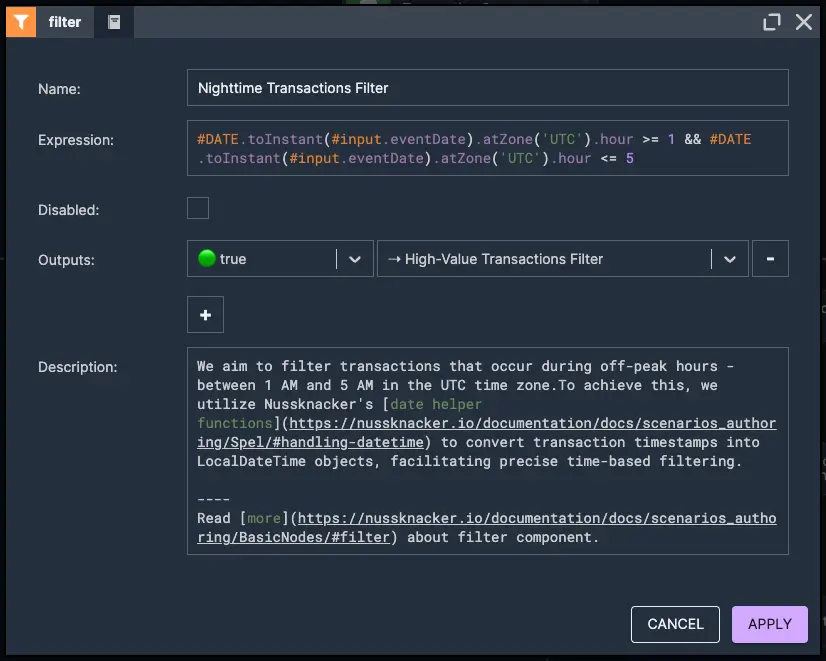
Task: Click the Outputs label
Action: [x=66, y=260]
